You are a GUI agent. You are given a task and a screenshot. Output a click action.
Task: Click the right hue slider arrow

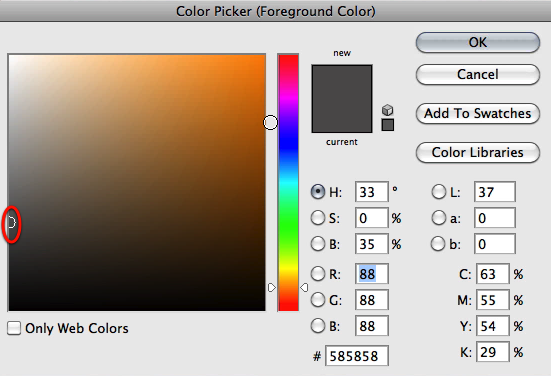(304, 287)
